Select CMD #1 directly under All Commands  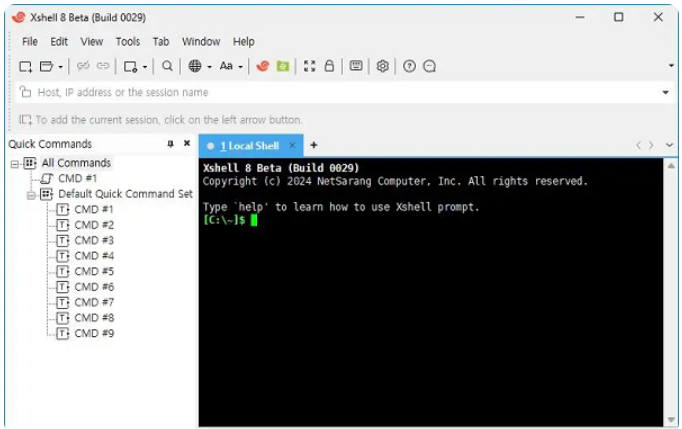[x=77, y=178]
